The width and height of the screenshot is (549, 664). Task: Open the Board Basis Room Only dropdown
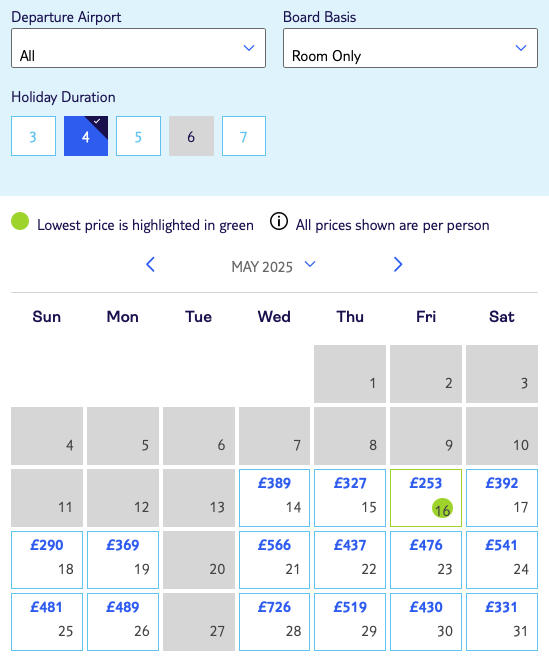[x=410, y=48]
